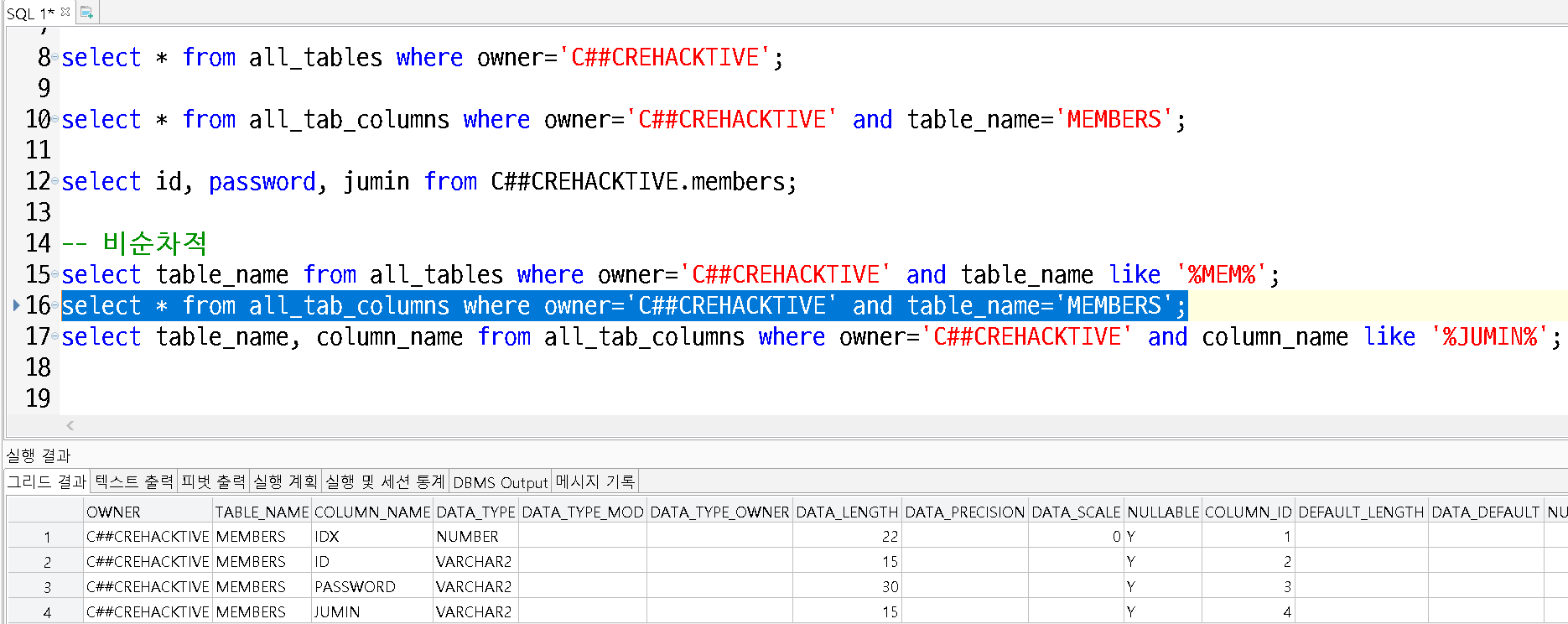Sort by the COLUMN_NAME column header
This screenshot has height=624, width=1568.
[x=372, y=512]
